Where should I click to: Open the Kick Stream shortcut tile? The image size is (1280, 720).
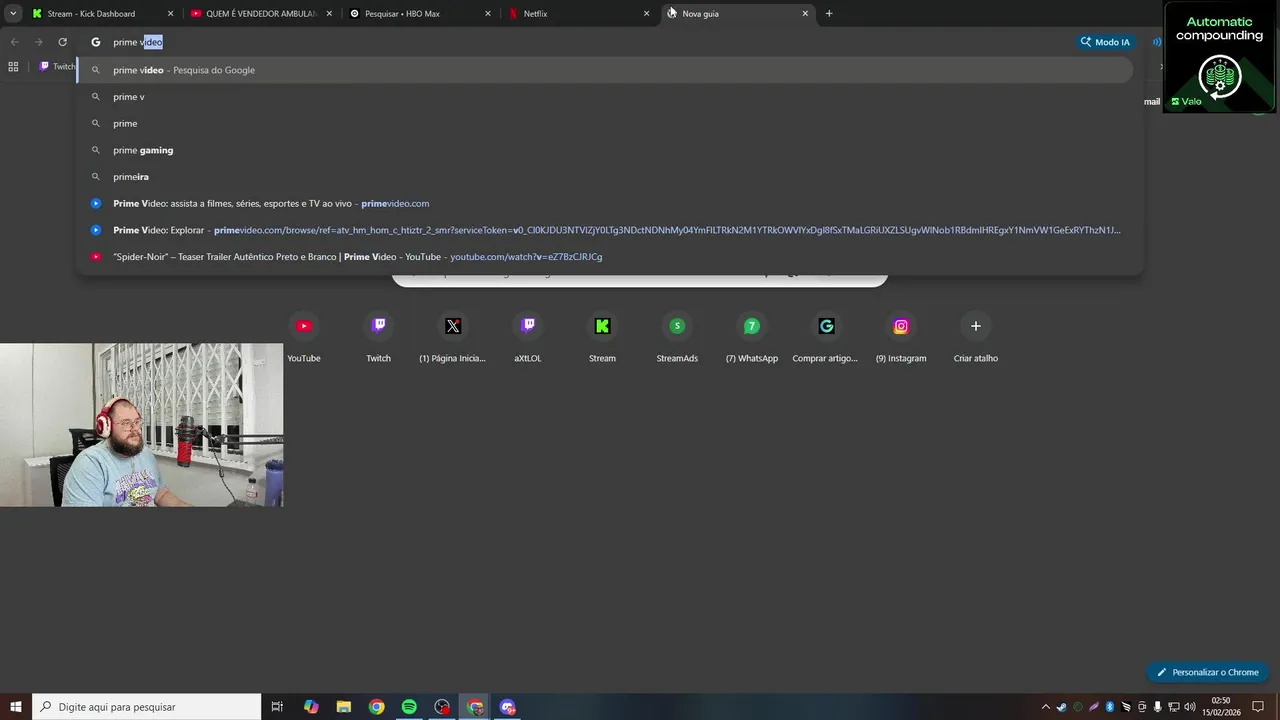[602, 337]
